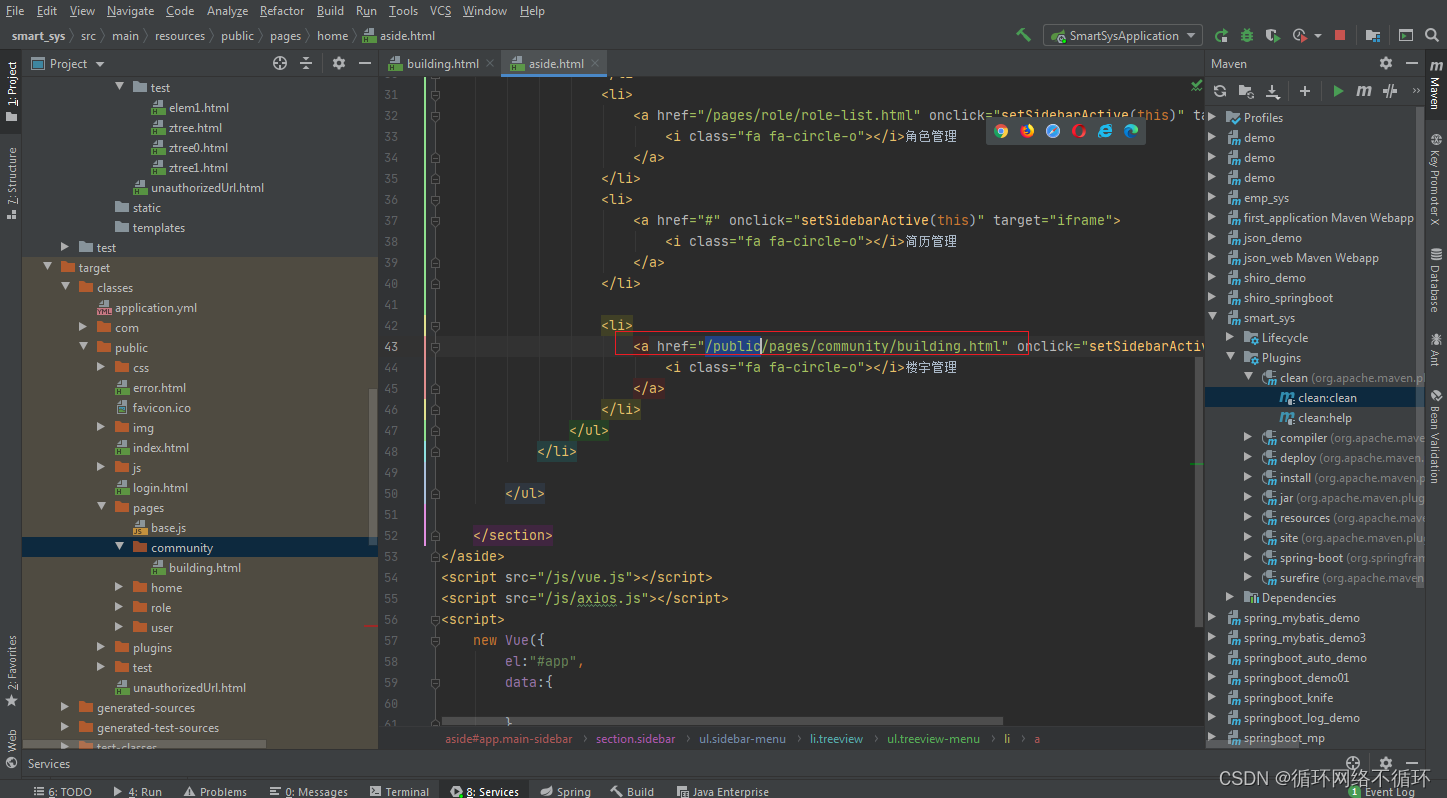The image size is (1447, 798).
Task: Open the Event Log
Action: click(1382, 791)
